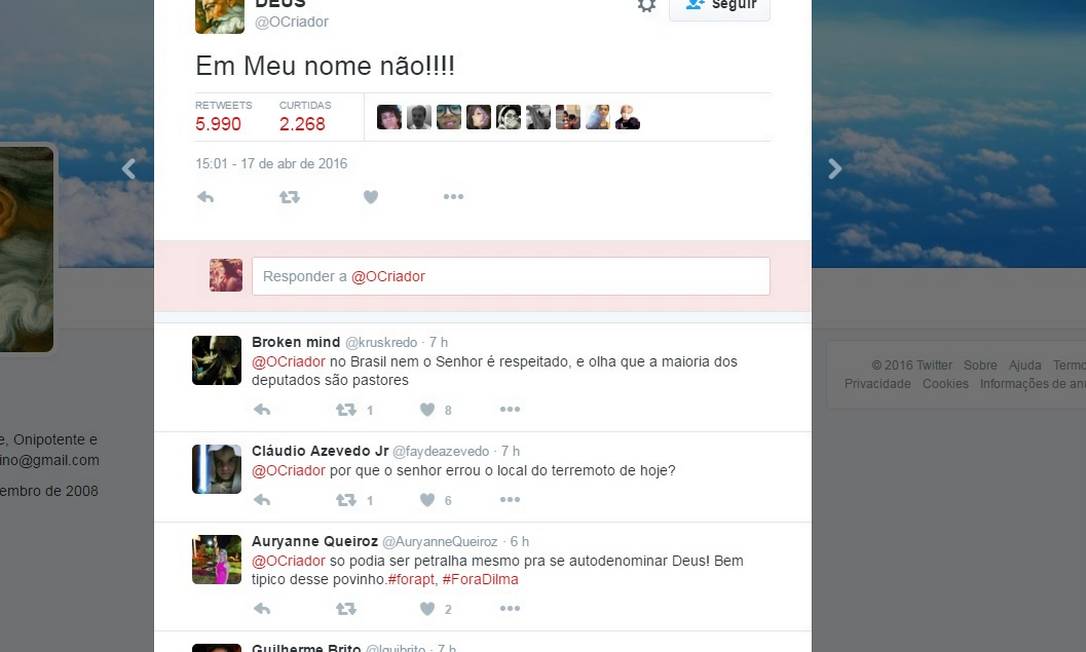Like Broken mind's reply

click(427, 409)
